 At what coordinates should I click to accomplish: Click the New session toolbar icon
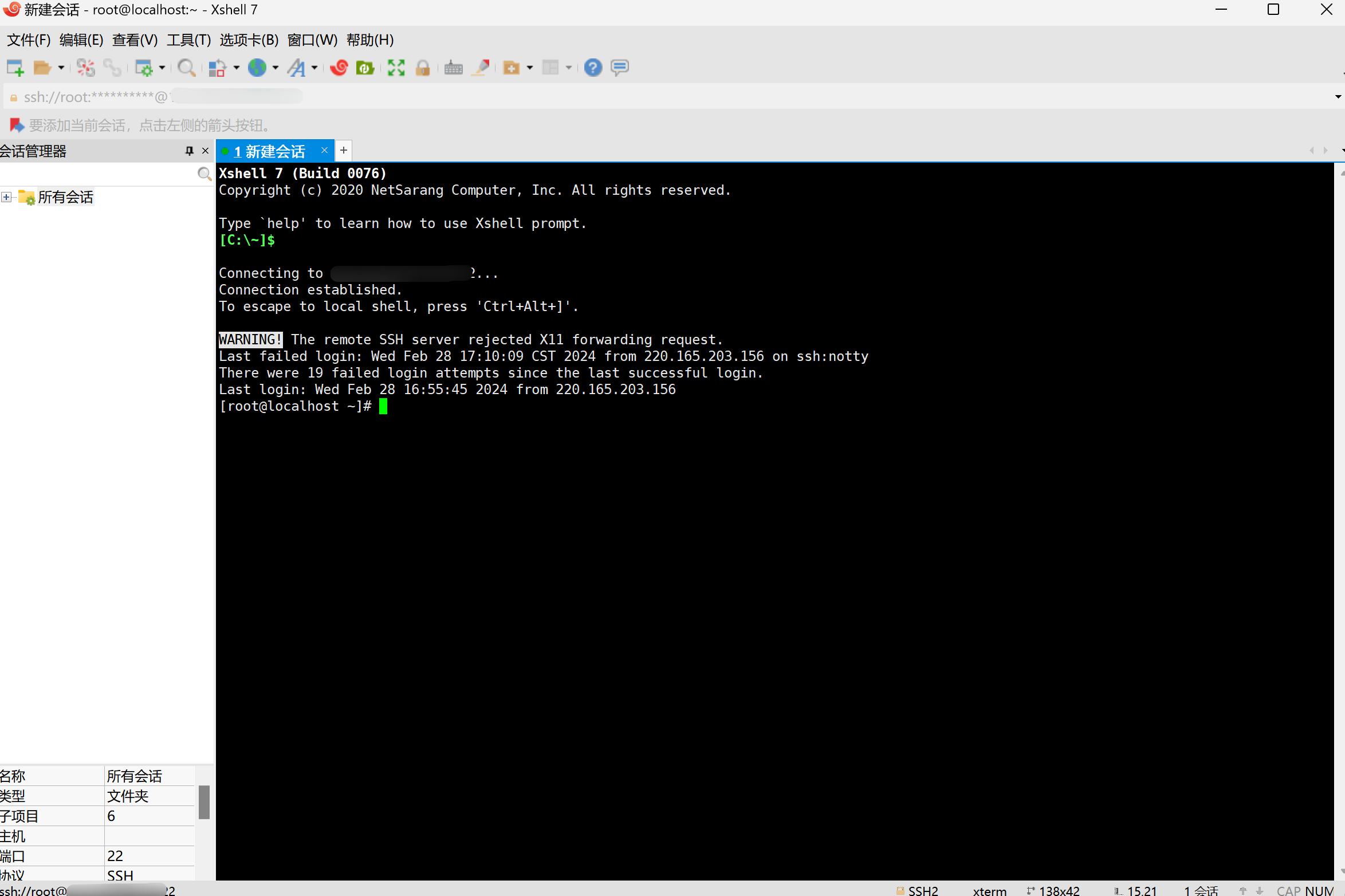pyautogui.click(x=15, y=68)
